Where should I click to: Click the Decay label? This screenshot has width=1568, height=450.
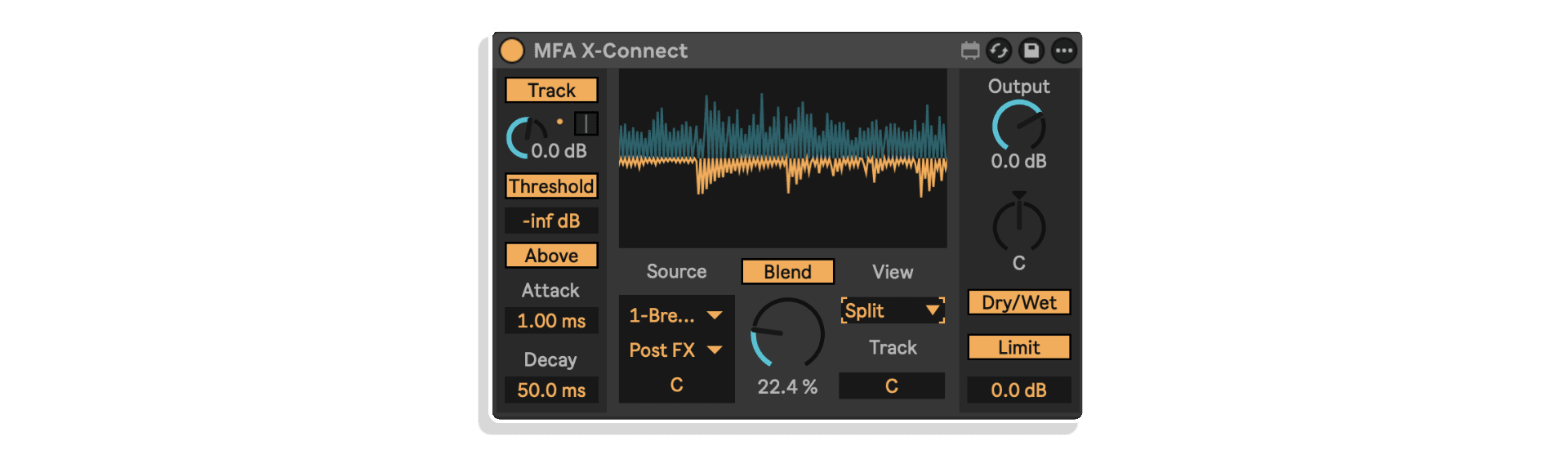coord(550,360)
